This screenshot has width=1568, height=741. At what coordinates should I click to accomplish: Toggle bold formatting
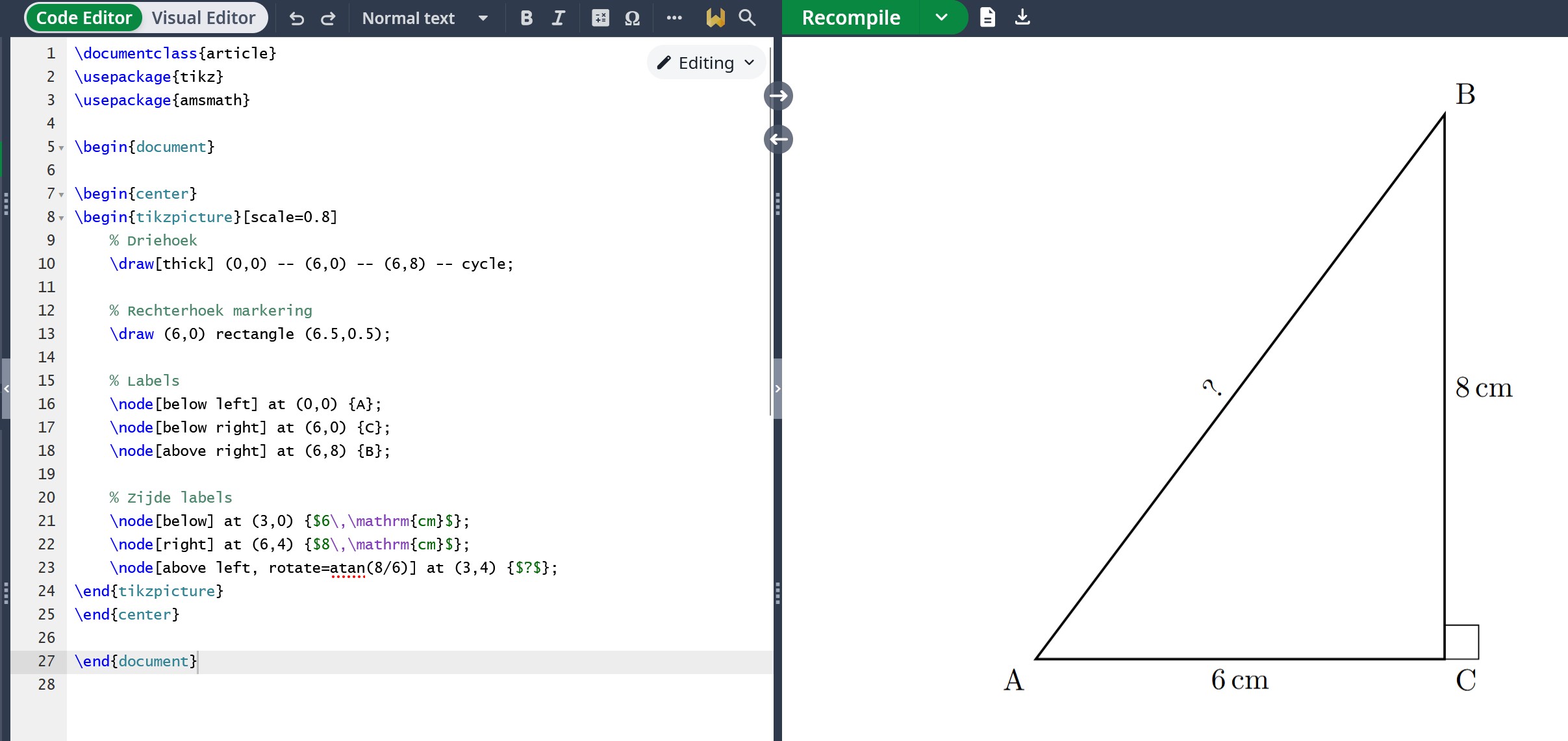click(526, 18)
